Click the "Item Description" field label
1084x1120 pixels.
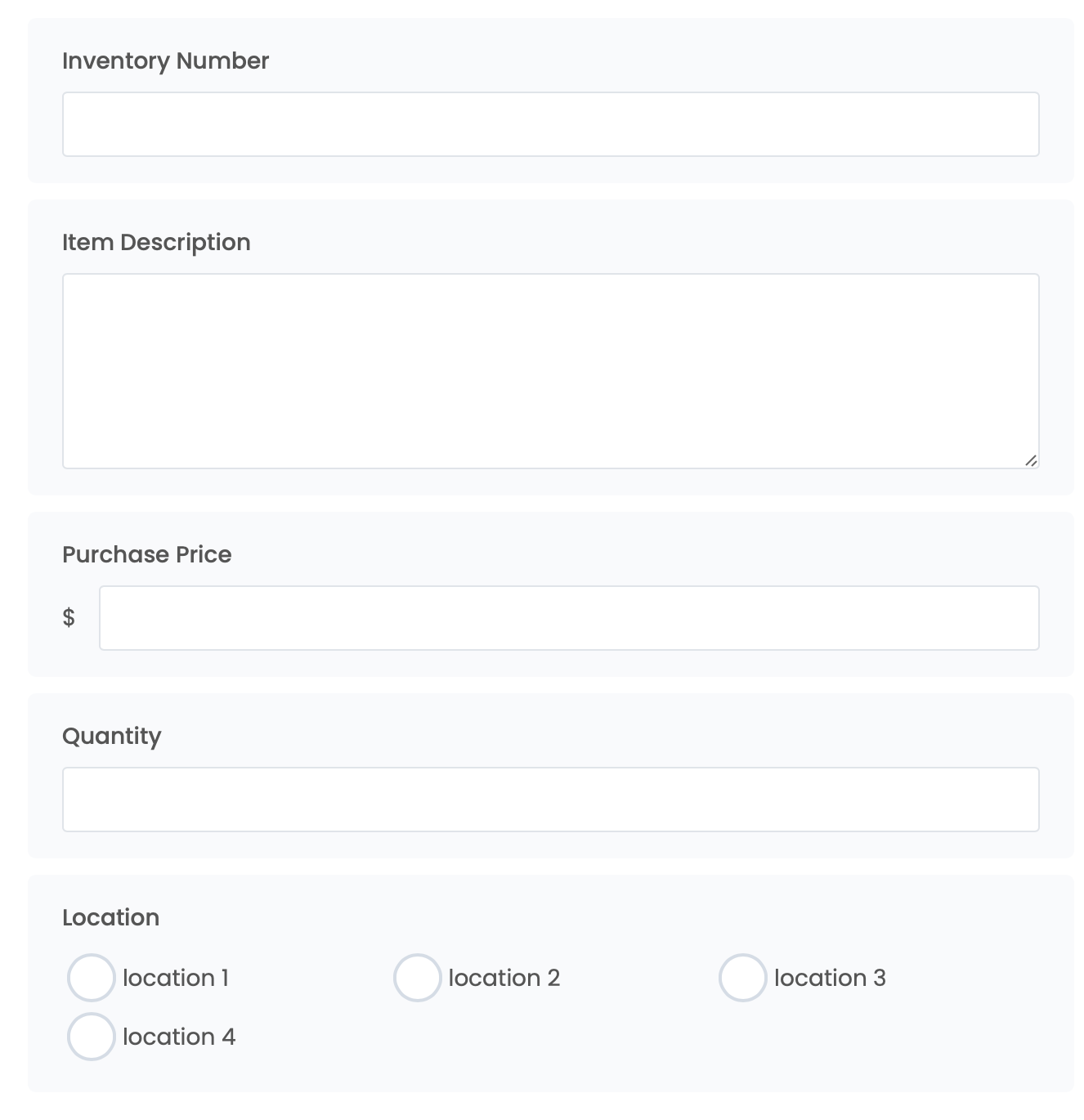pos(156,242)
